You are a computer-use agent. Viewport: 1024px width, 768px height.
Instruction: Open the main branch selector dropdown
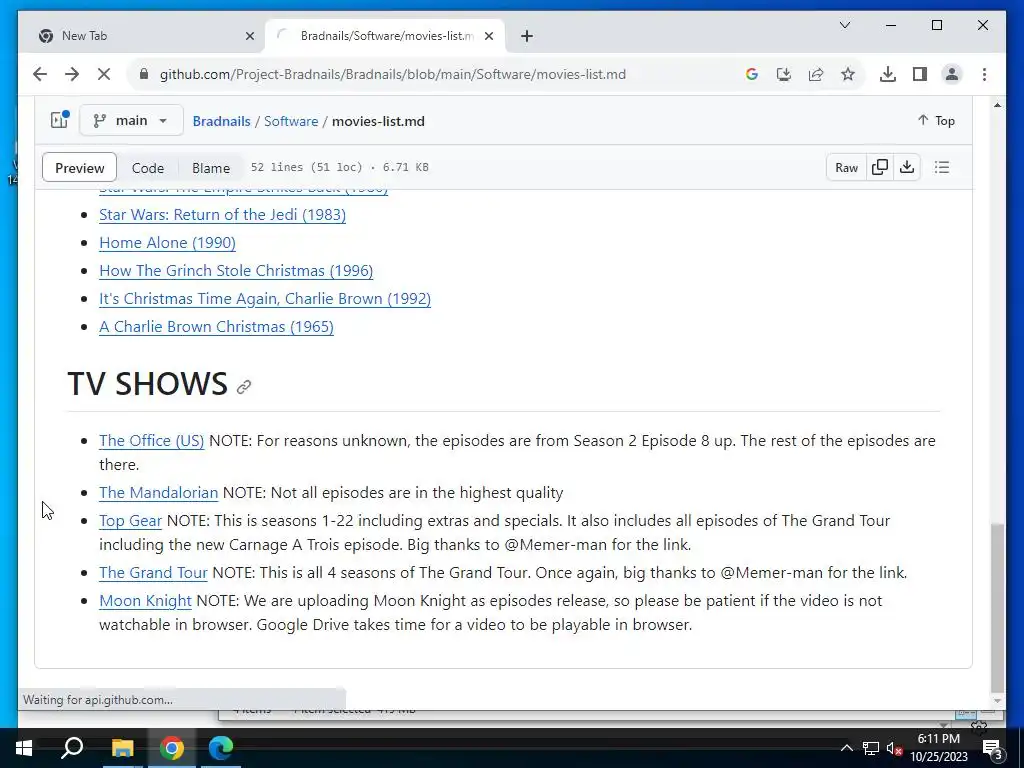(x=131, y=121)
